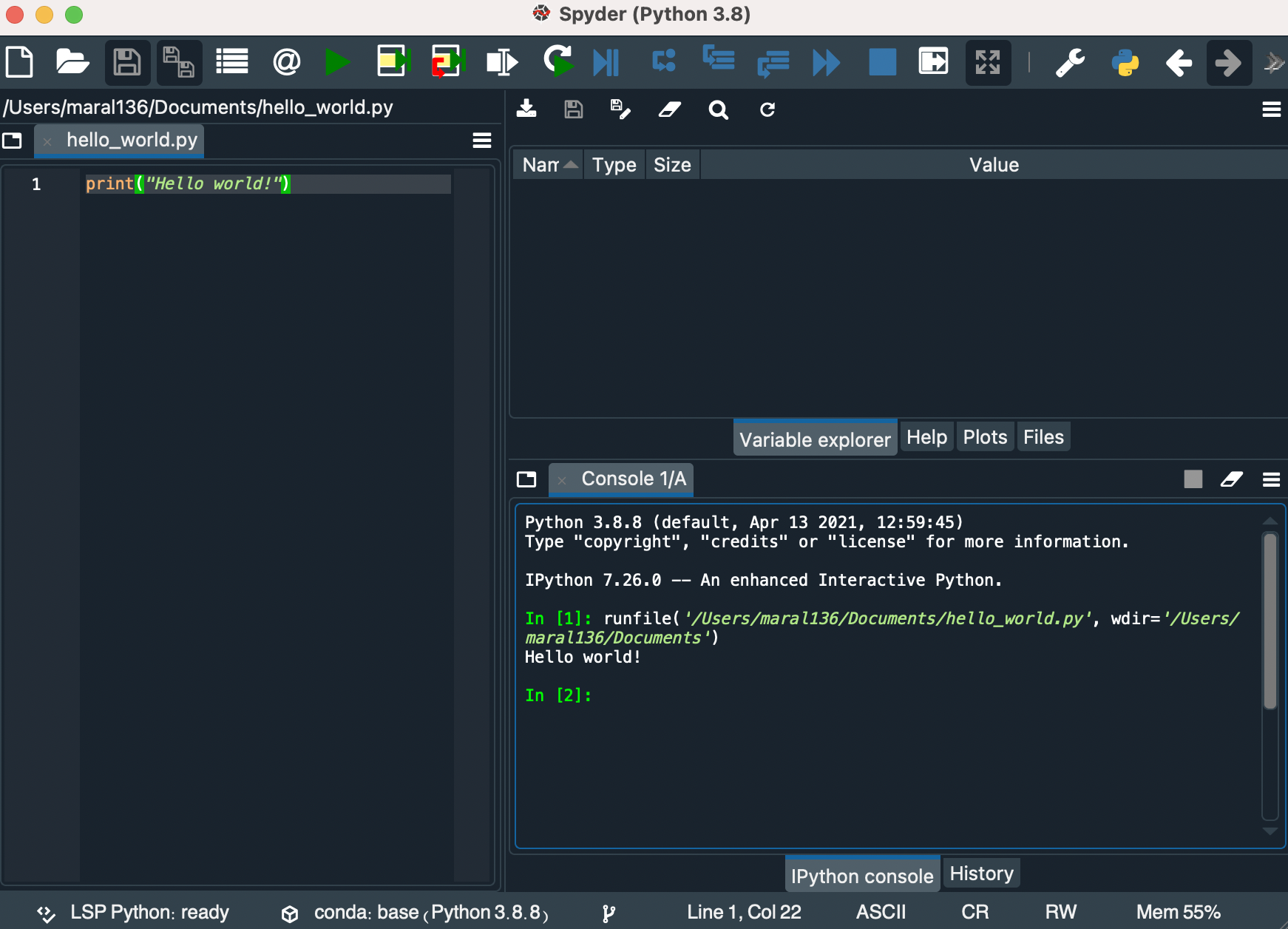Open the variable explorer options menu
The height and width of the screenshot is (929, 1288).
1271,109
